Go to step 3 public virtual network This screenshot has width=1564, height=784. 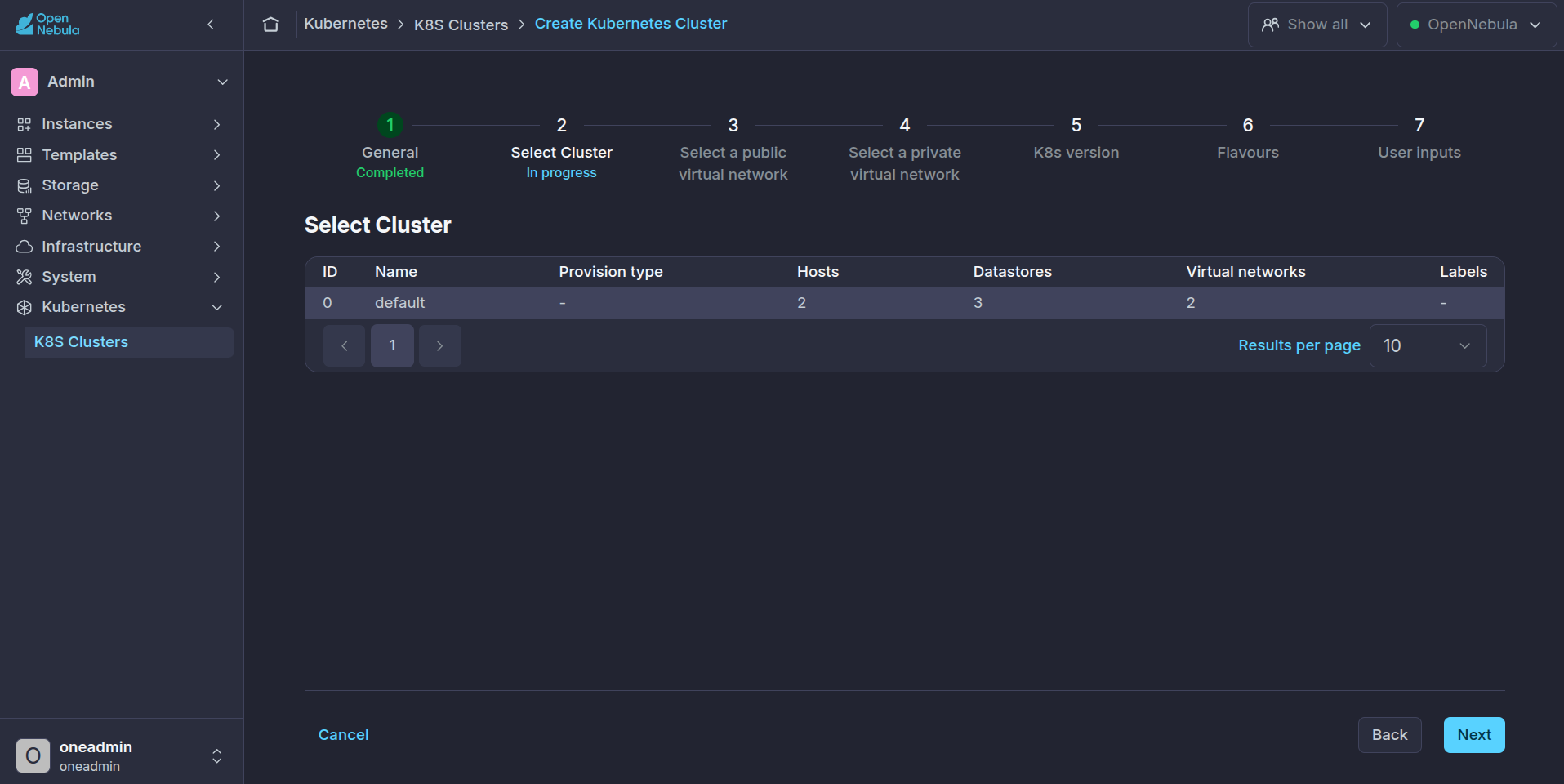[x=733, y=149]
